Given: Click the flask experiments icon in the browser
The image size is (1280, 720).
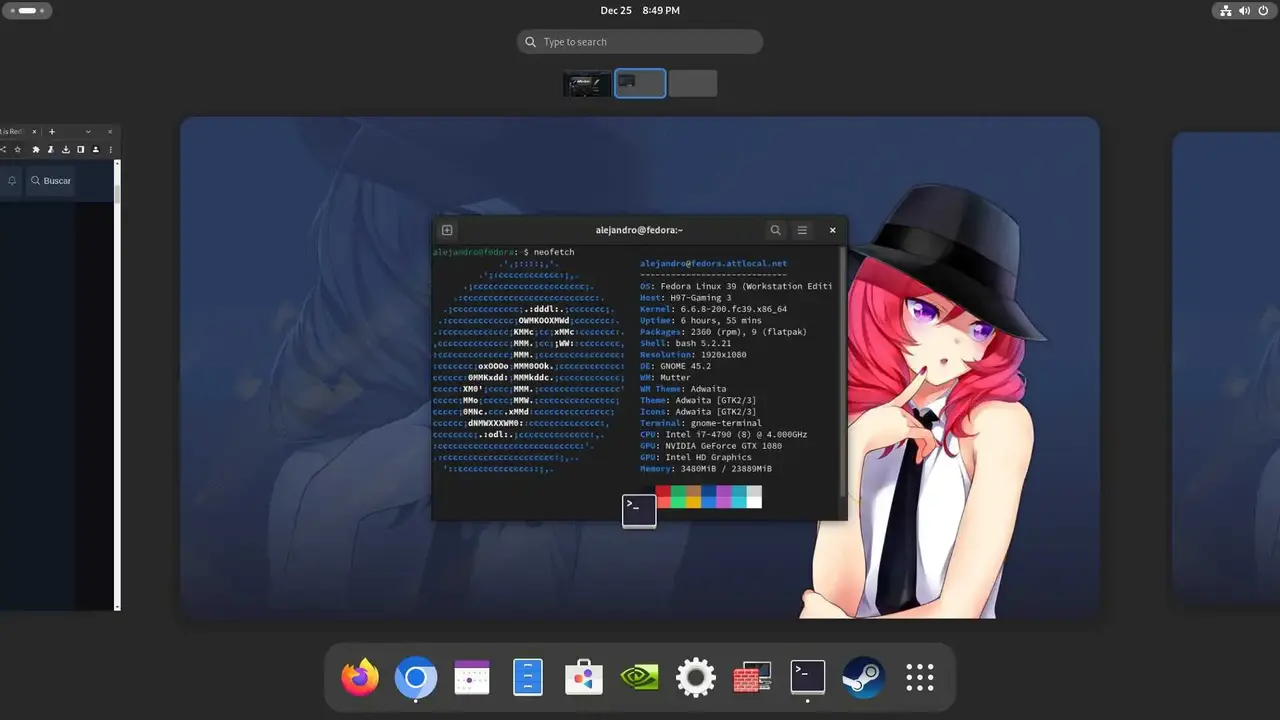Looking at the screenshot, I should (51, 149).
